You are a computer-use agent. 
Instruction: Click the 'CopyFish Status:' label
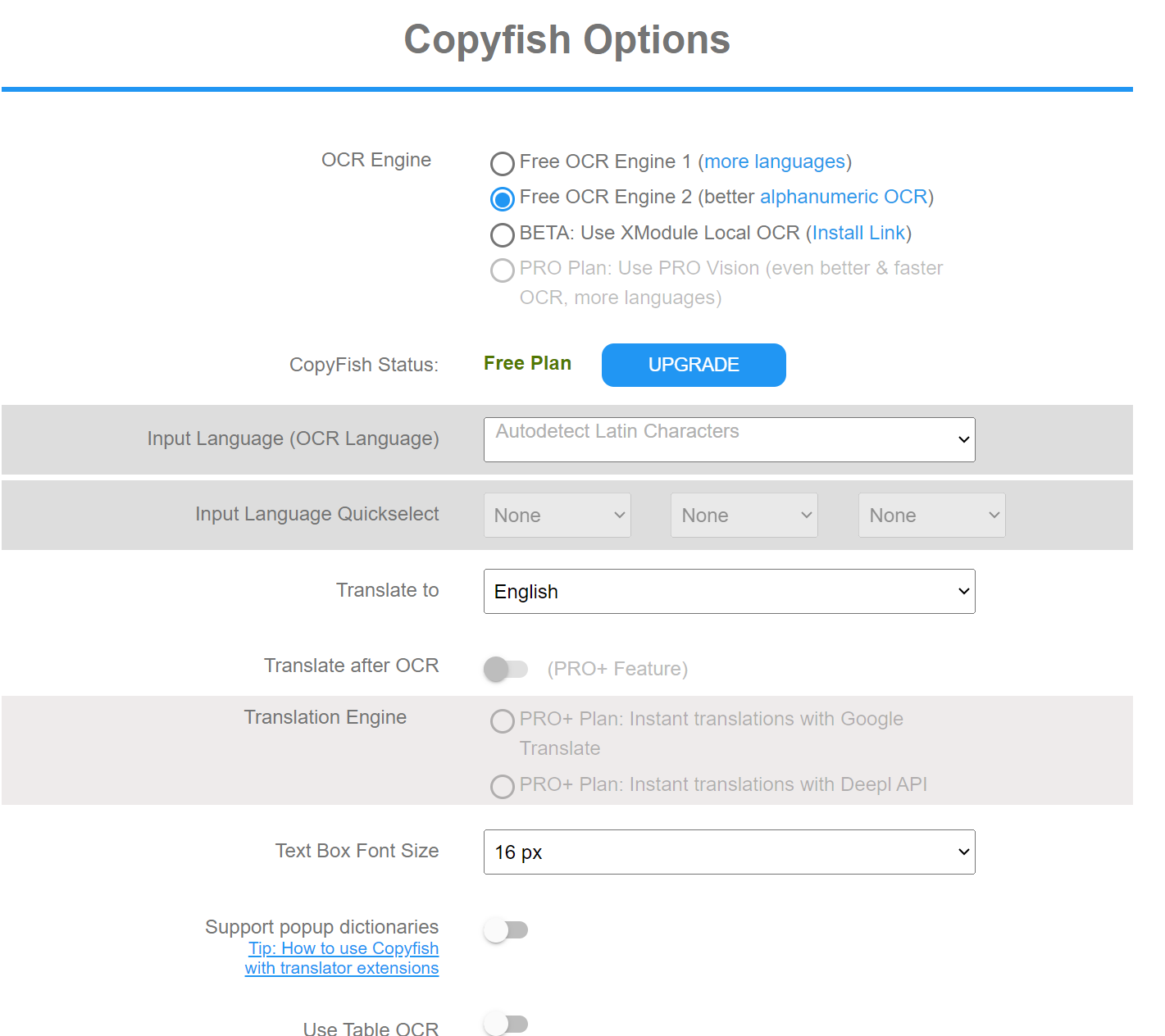tap(364, 365)
